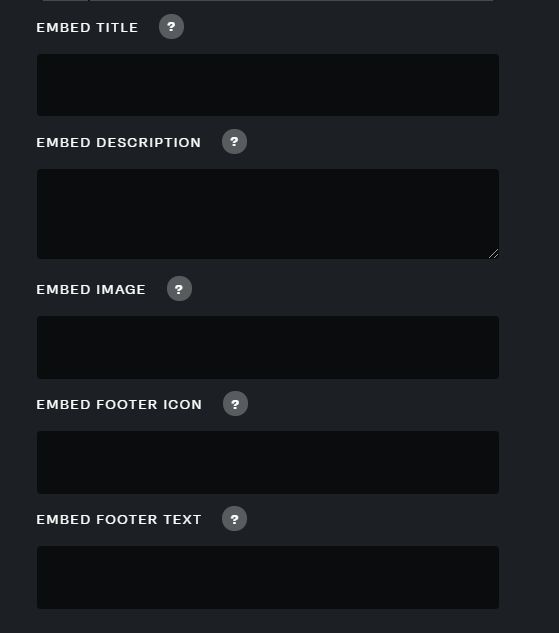Activate the text box under EMBED FOOTER TEXT
This screenshot has width=559, height=633.
[x=268, y=578]
